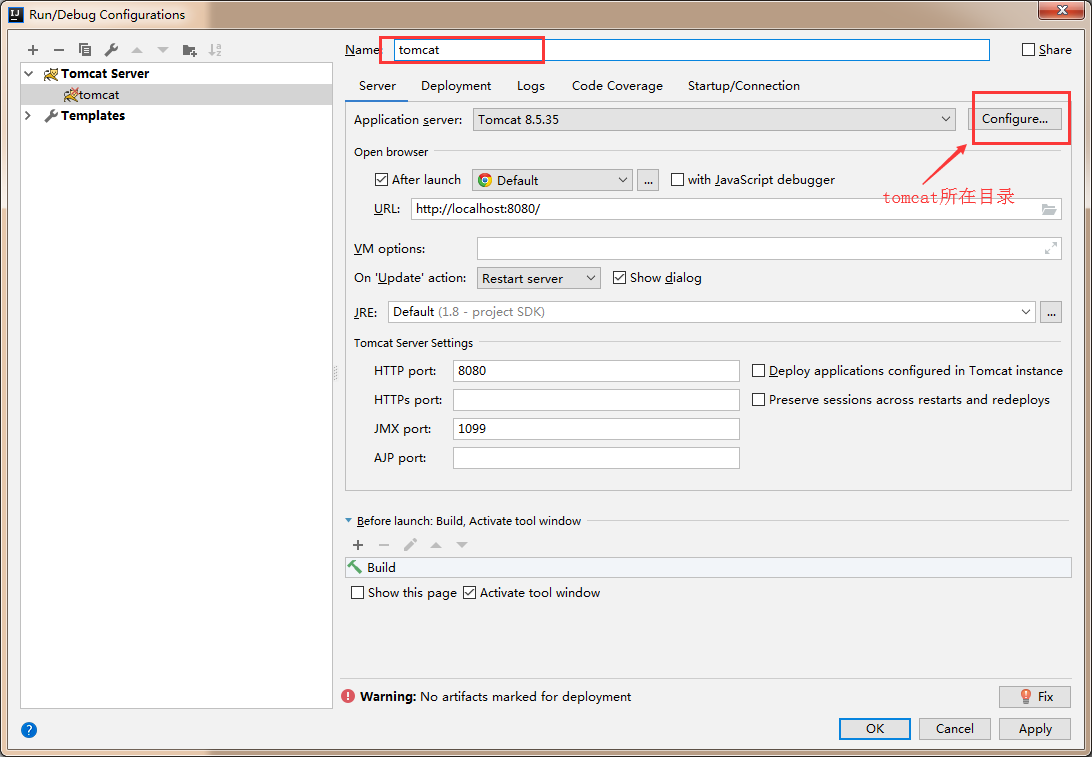The height and width of the screenshot is (757, 1092).
Task: Collapse Before launch section triangle
Action: [x=348, y=520]
